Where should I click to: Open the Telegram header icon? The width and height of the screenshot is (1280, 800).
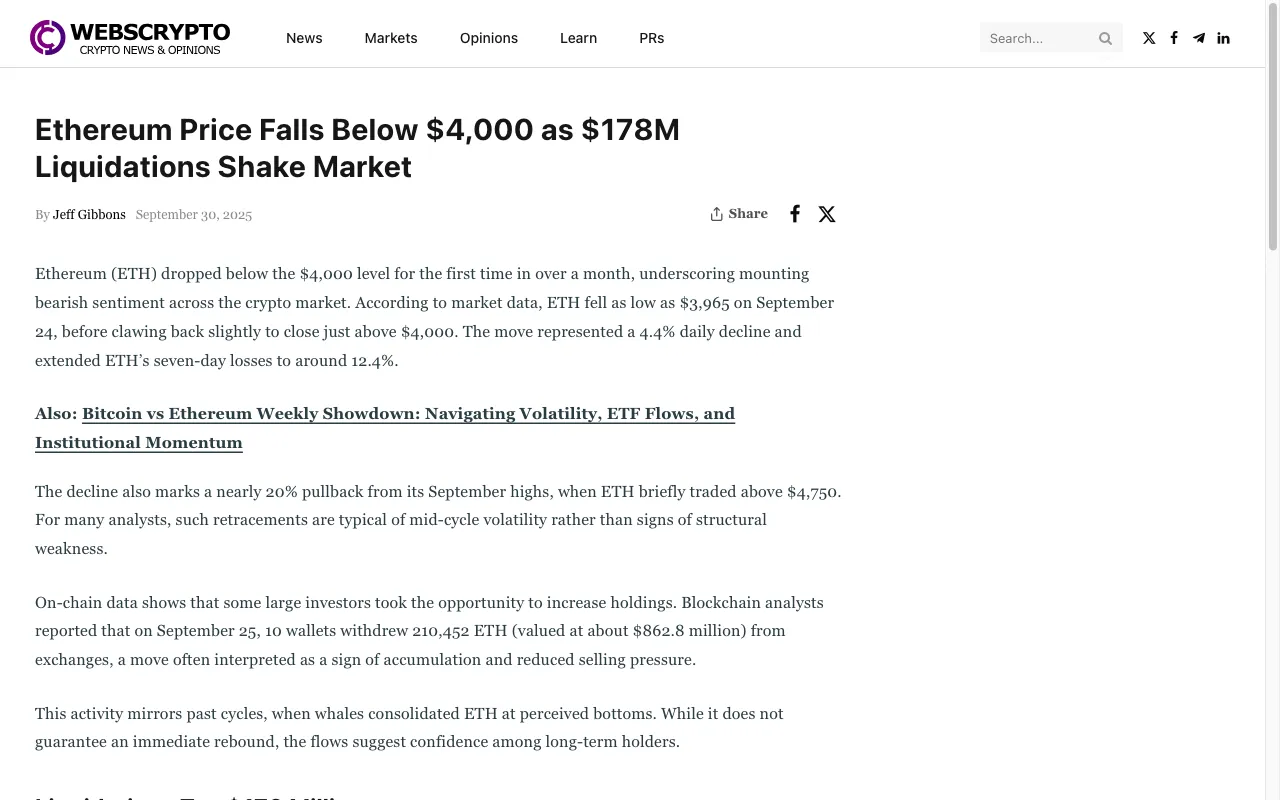1199,38
